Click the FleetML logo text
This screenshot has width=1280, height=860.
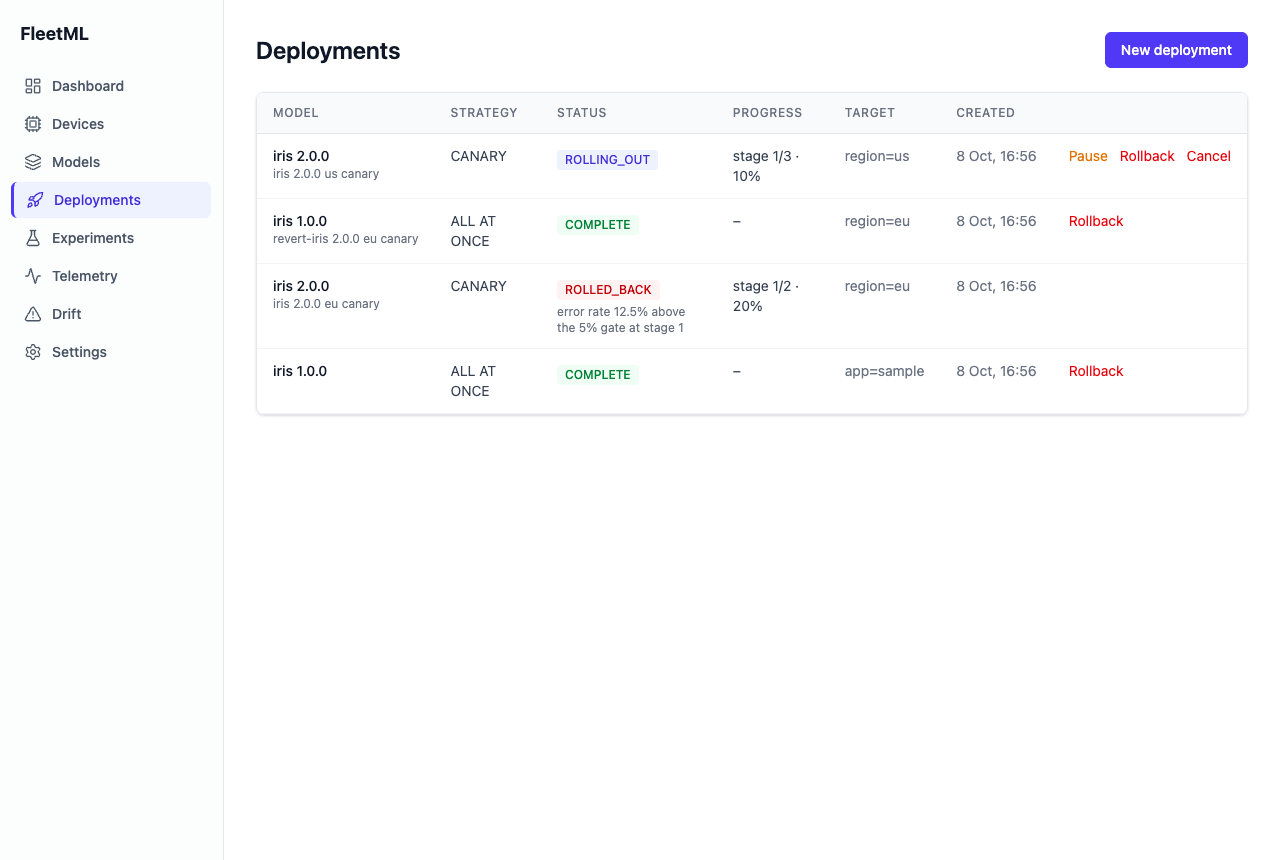point(54,34)
